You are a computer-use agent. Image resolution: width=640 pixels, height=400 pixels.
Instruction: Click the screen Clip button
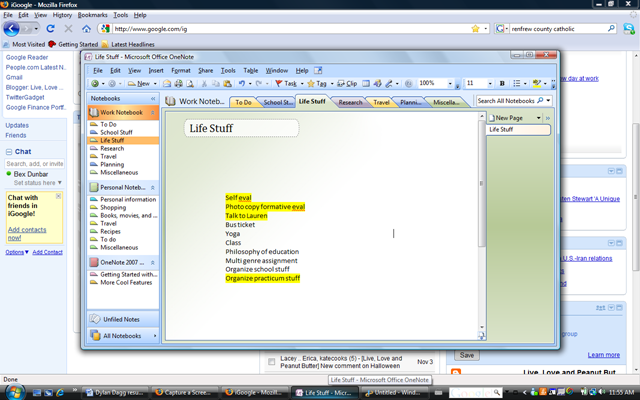347,83
